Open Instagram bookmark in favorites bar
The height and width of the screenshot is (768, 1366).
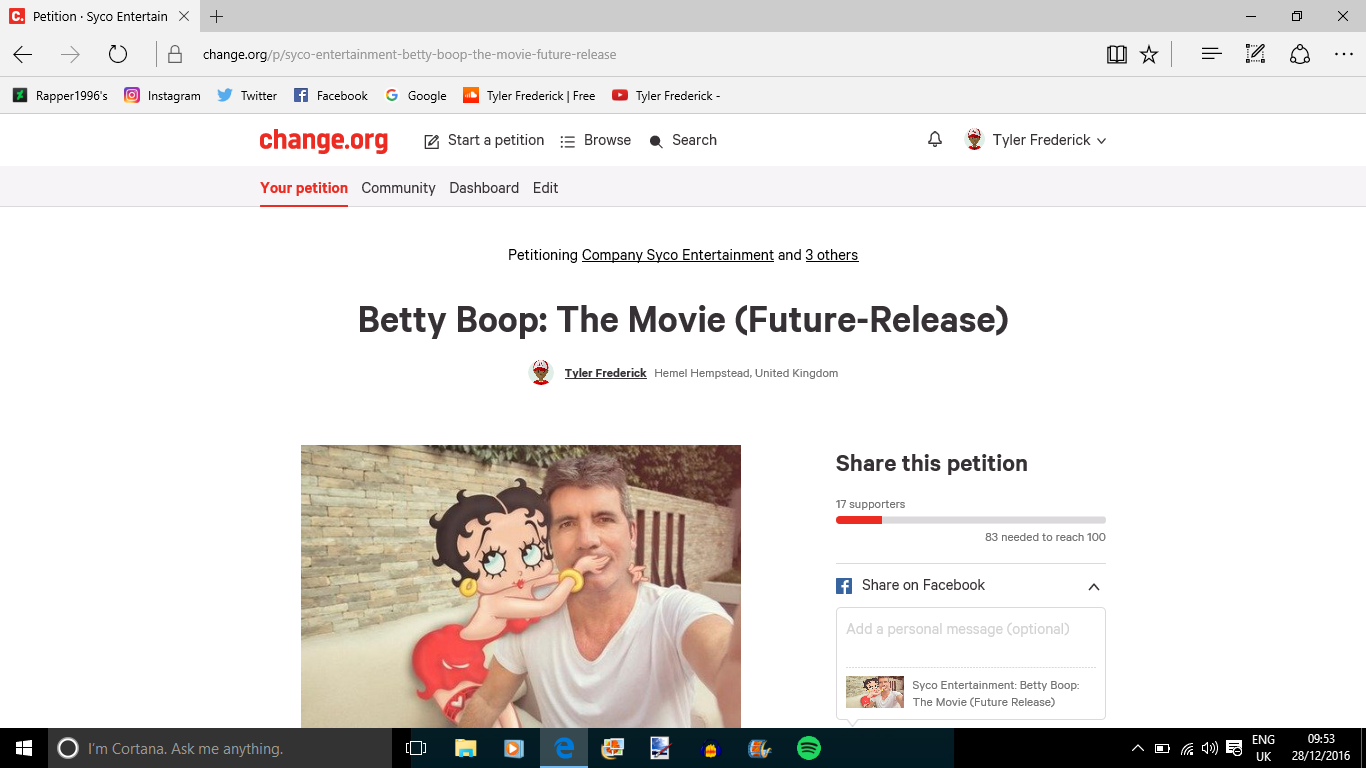point(162,96)
